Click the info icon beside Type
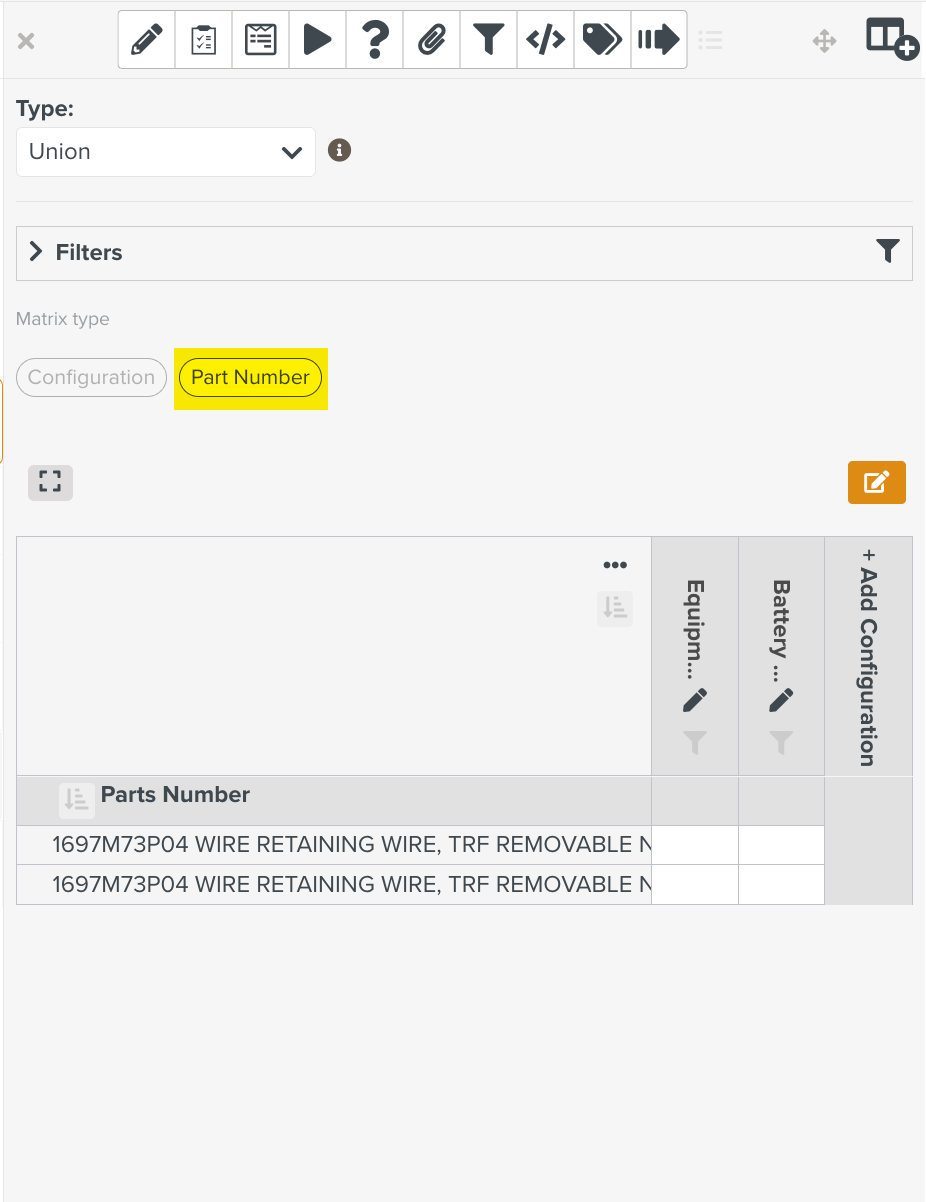 pos(340,151)
